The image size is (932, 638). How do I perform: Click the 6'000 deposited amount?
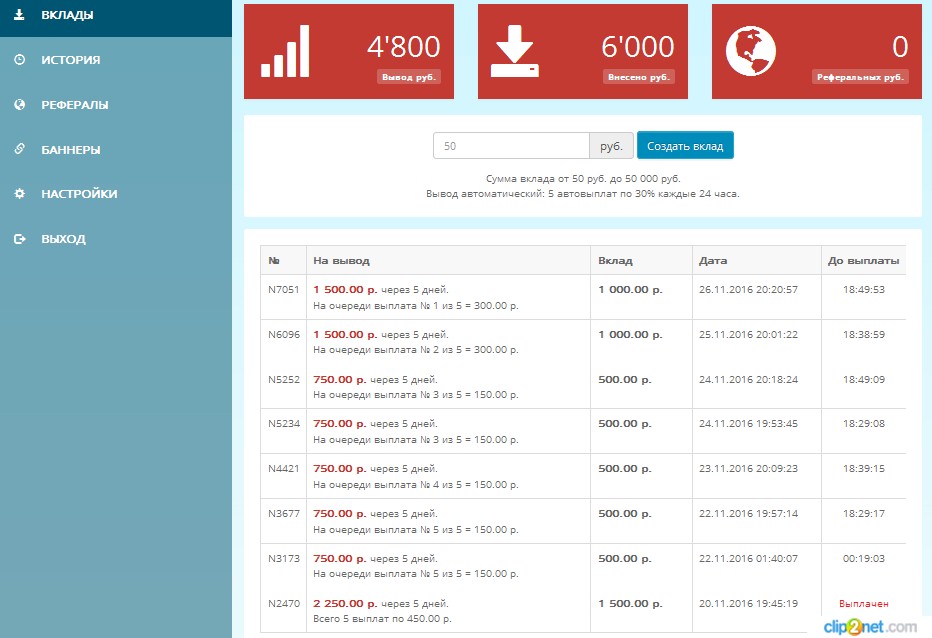pos(638,46)
